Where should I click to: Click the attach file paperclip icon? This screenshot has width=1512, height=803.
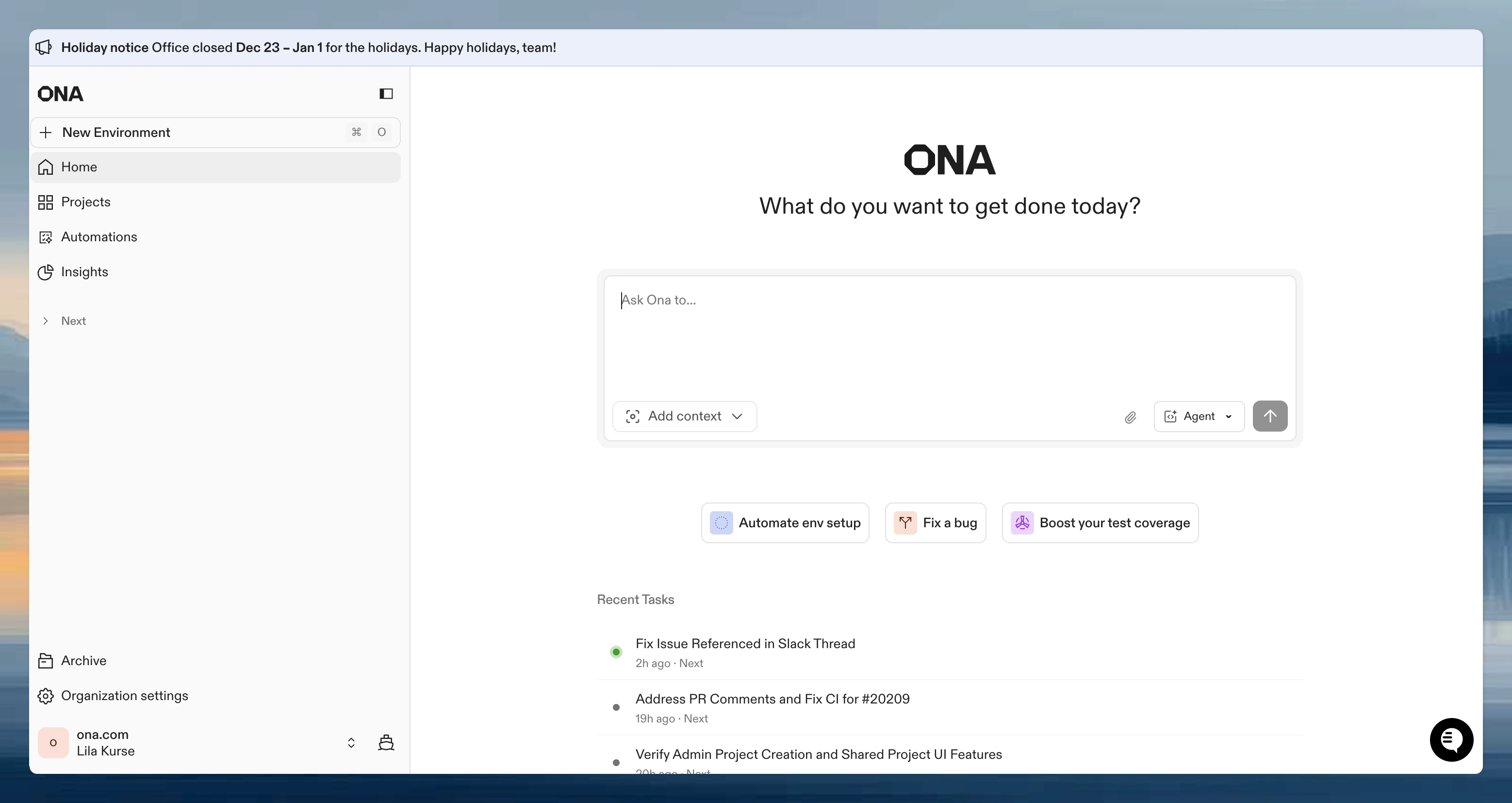click(1130, 417)
